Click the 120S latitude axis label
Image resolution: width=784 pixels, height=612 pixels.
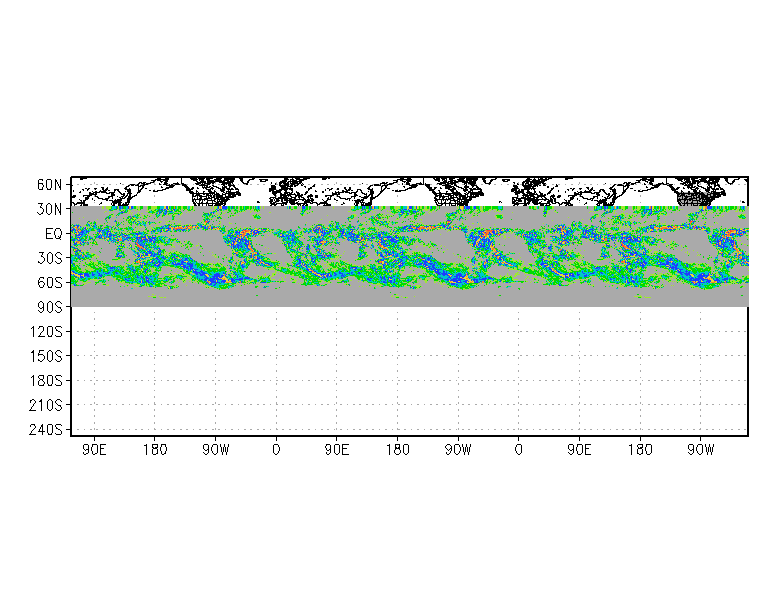(46, 332)
